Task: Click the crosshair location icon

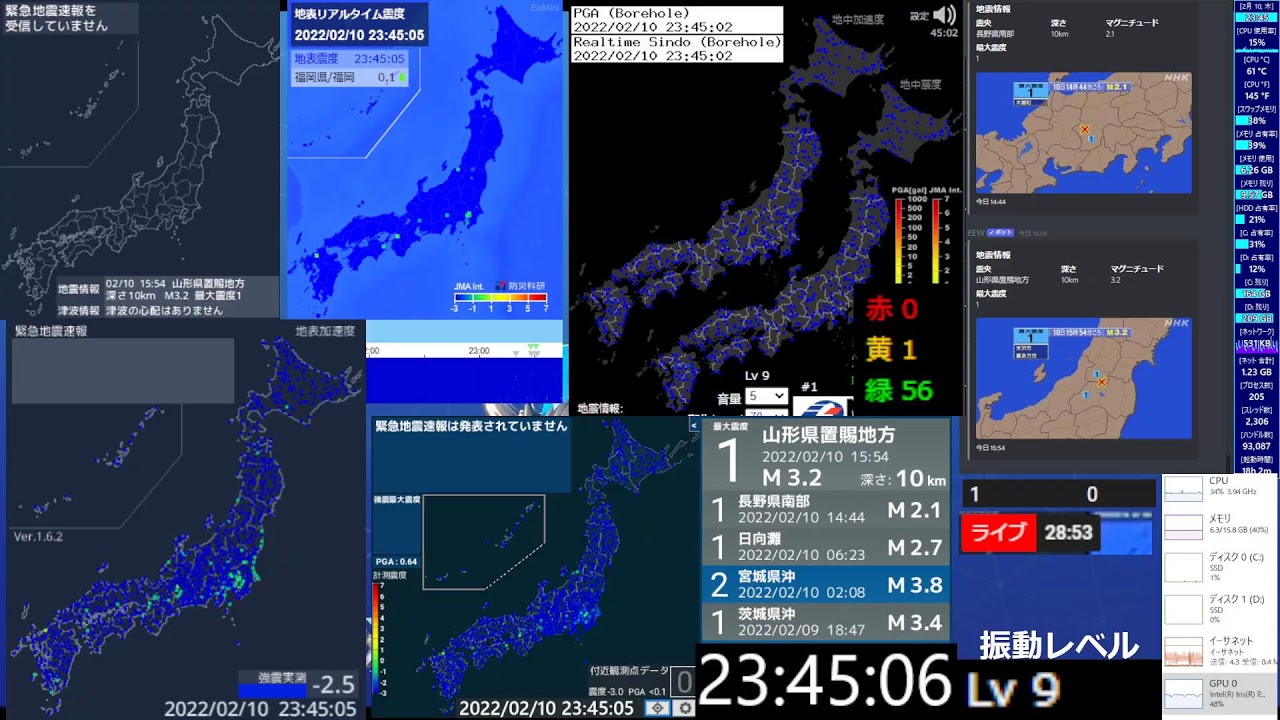Action: pyautogui.click(x=657, y=708)
